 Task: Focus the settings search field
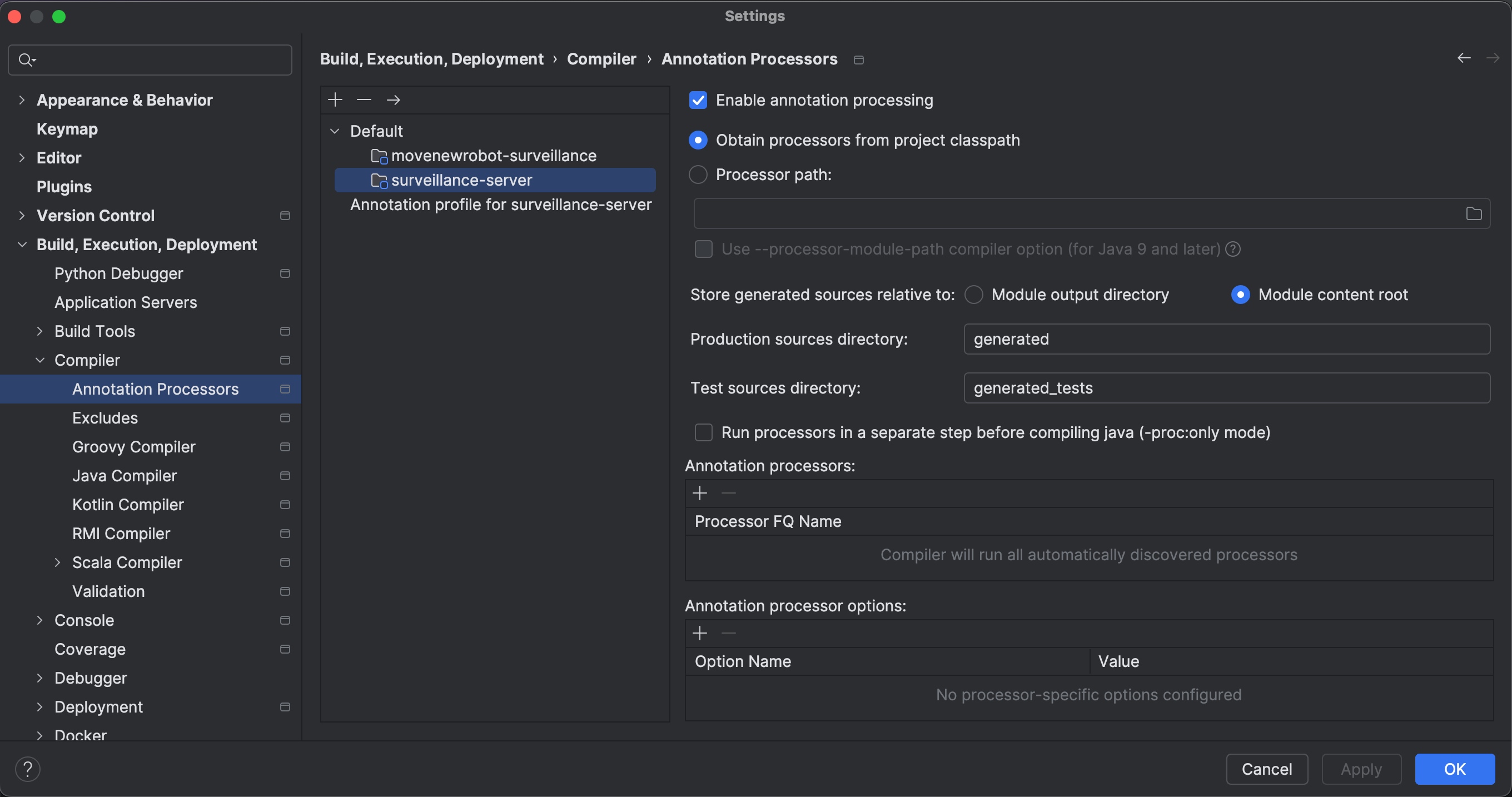[150, 60]
